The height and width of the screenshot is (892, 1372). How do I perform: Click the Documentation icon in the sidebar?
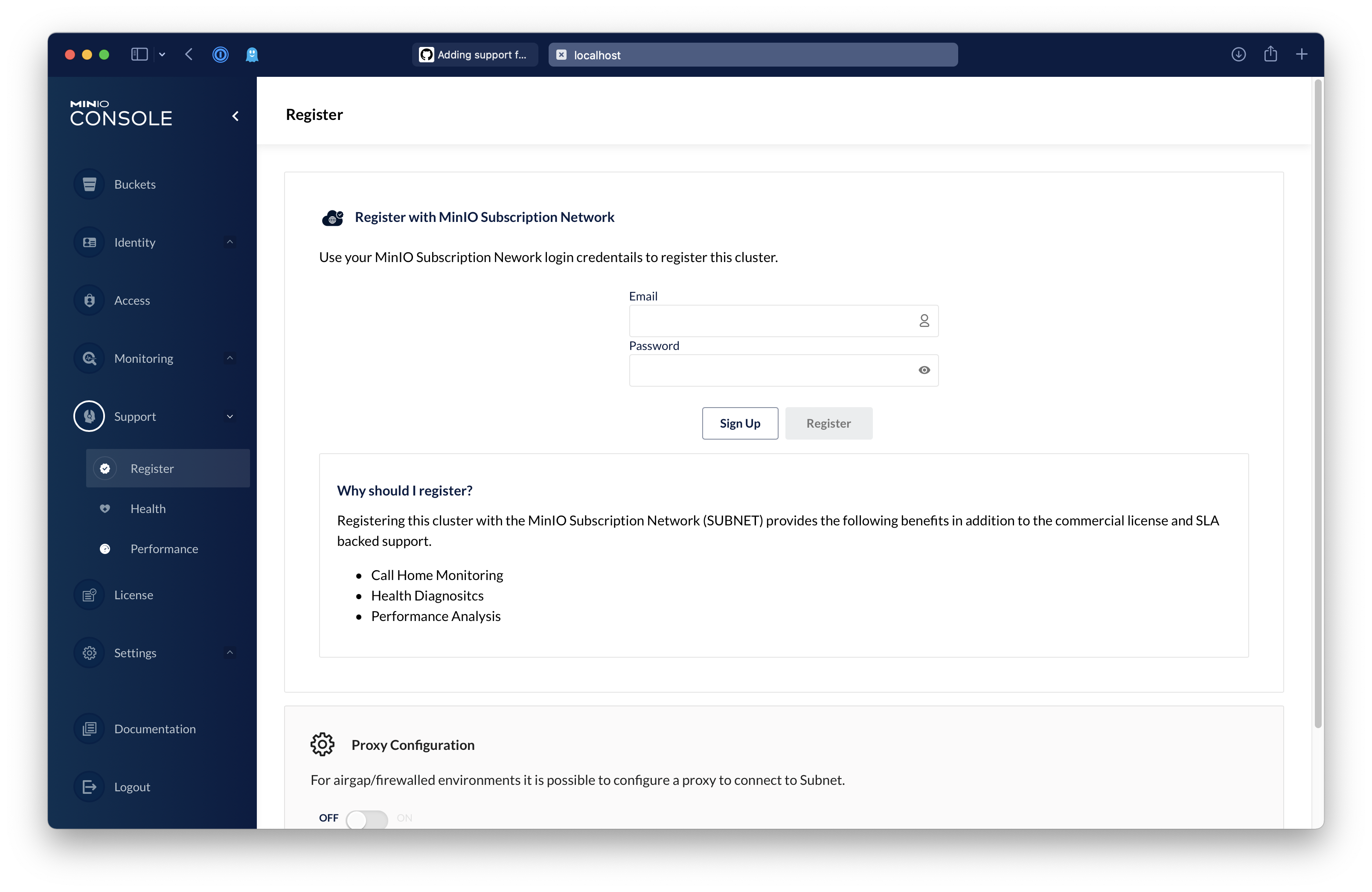coord(89,729)
